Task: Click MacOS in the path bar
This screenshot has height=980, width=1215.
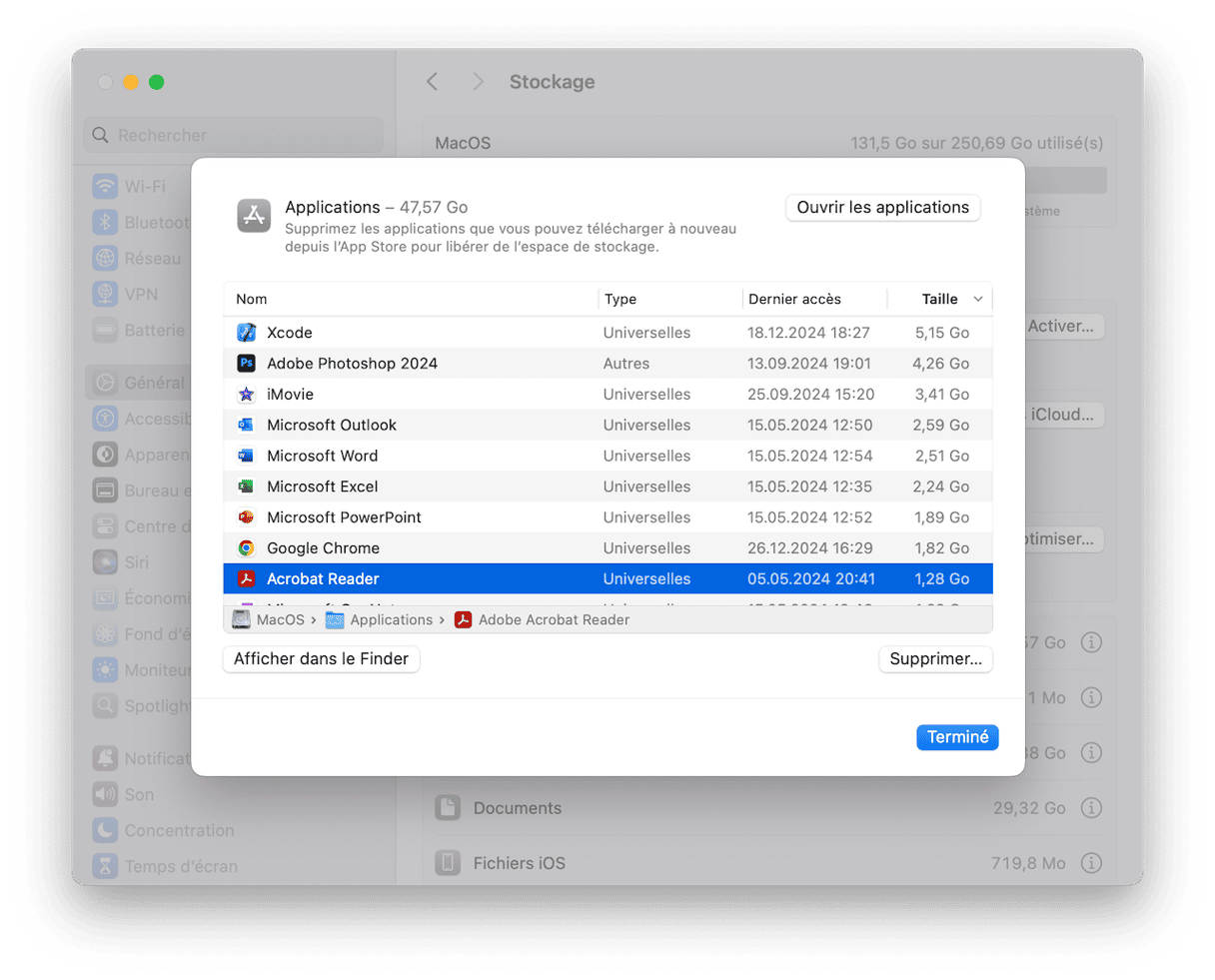Action: pyautogui.click(x=280, y=619)
